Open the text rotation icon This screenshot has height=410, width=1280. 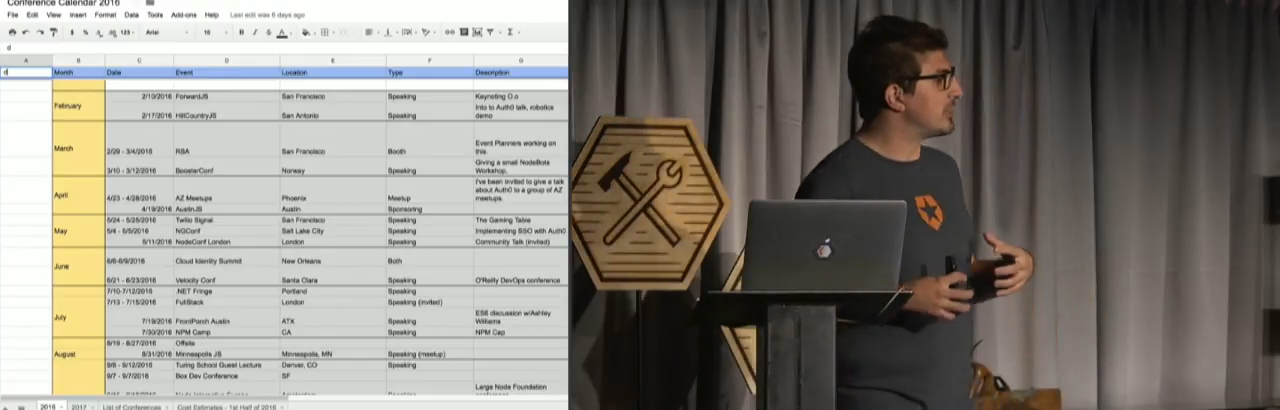(426, 33)
